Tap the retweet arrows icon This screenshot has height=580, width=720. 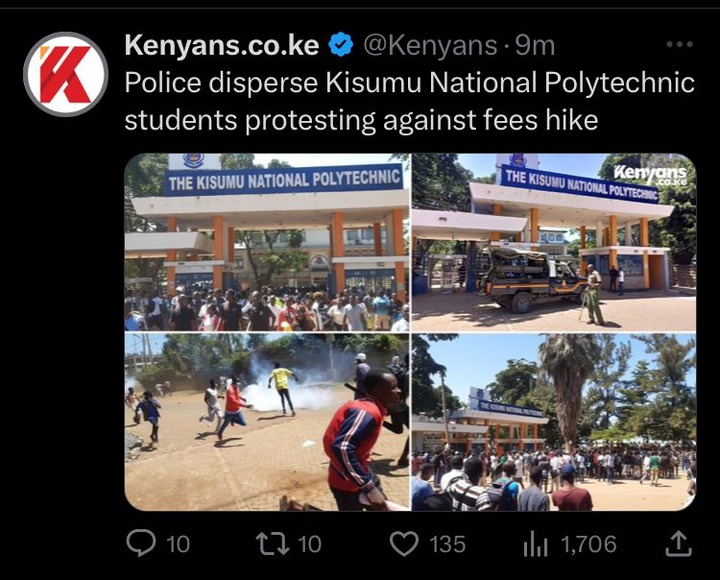point(273,544)
